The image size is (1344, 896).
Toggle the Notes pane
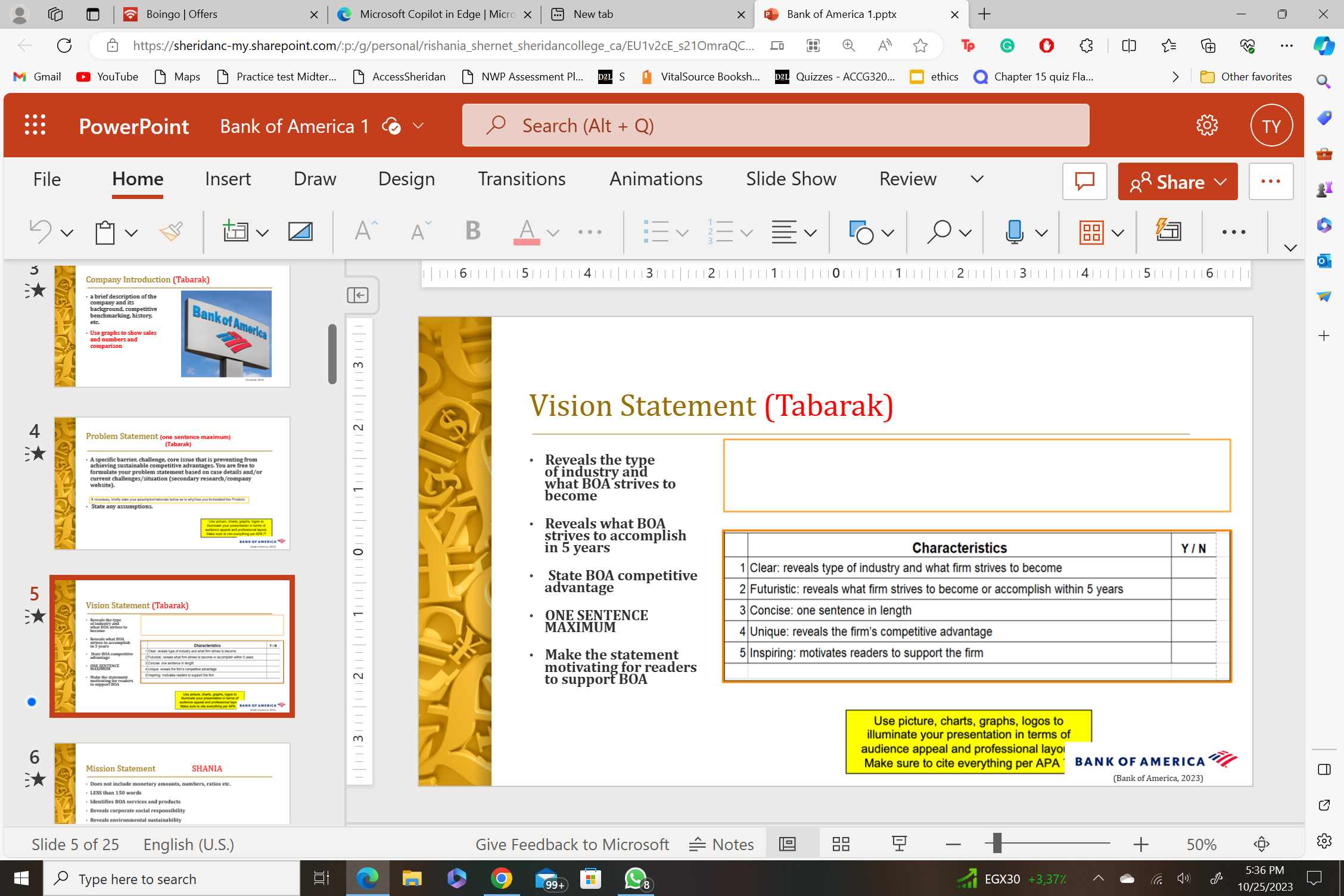(x=721, y=844)
